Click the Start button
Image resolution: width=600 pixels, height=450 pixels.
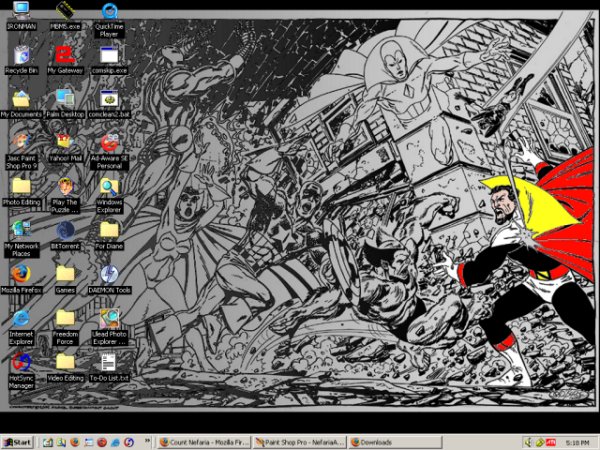[x=18, y=443]
